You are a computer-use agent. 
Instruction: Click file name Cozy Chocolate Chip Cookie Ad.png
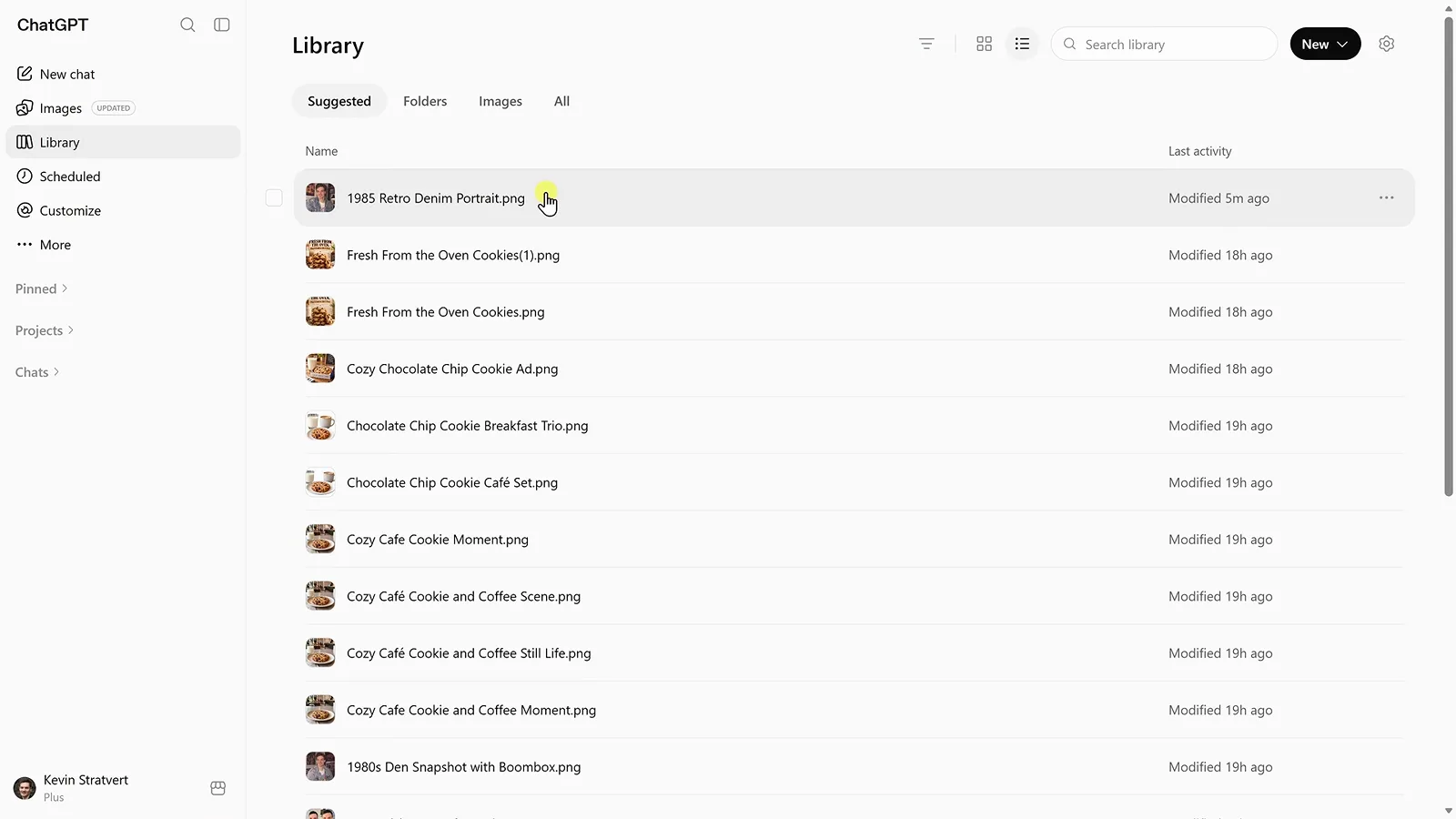pyautogui.click(x=452, y=369)
